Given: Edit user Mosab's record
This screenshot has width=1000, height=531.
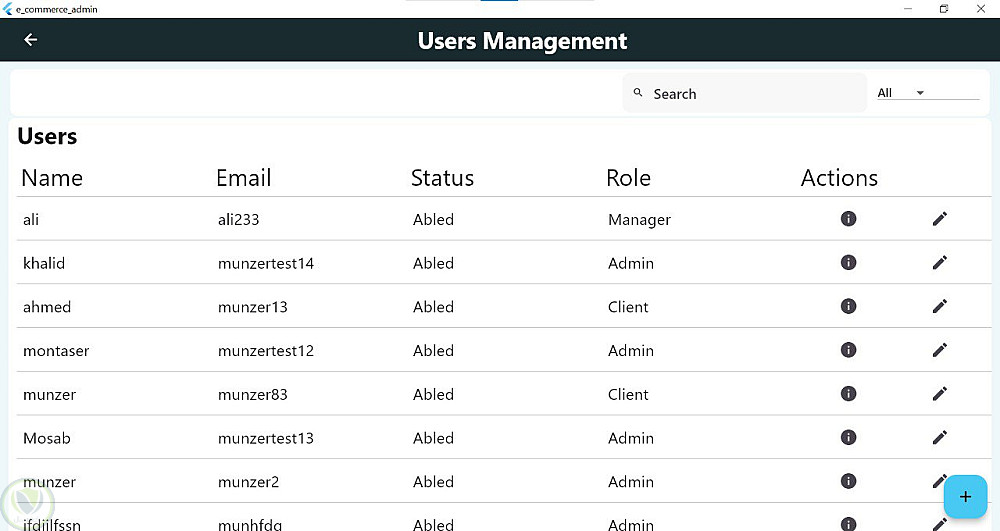Looking at the screenshot, I should point(939,437).
